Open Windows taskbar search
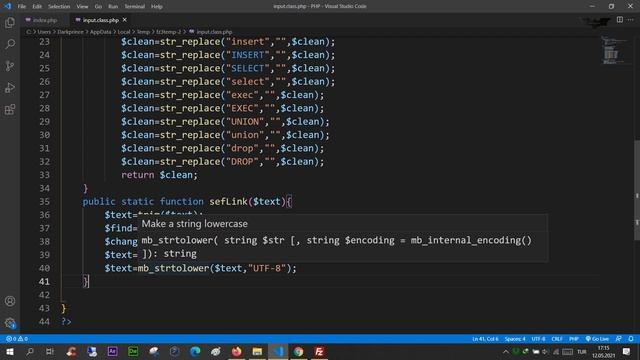640x360 pixels. coord(30,351)
